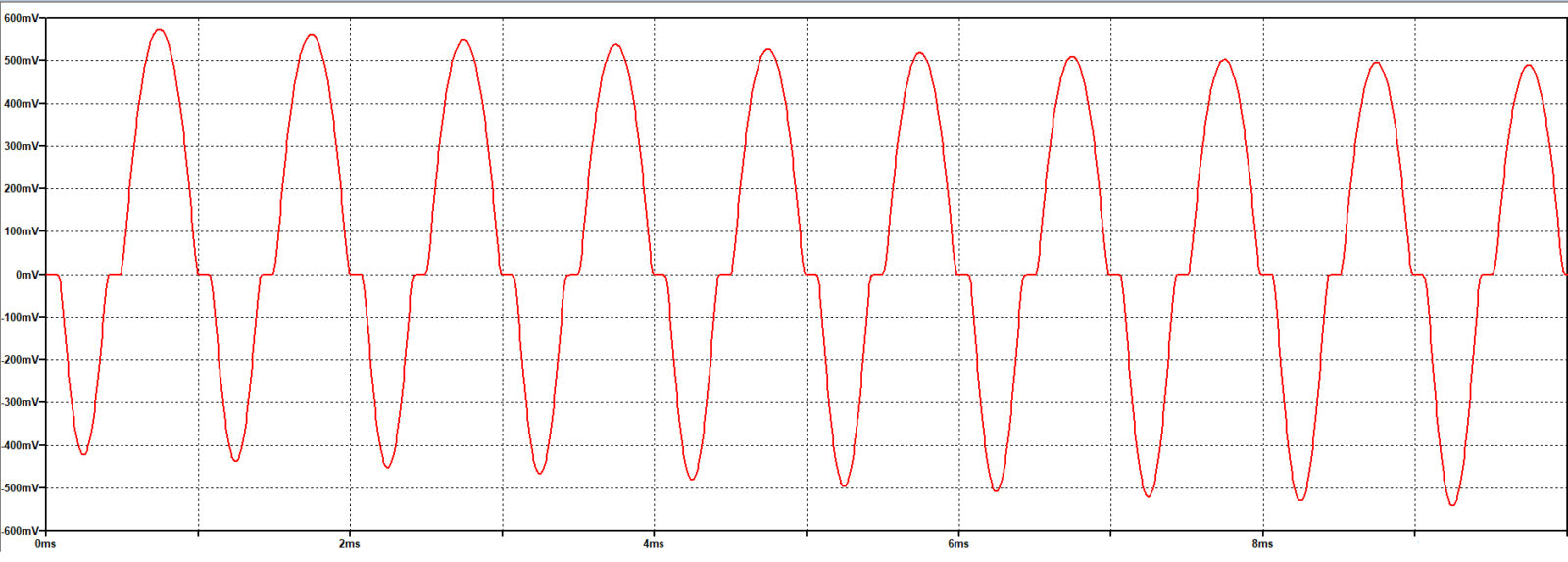
Task: Click the 0mV label on vertical axis
Action: 25,275
